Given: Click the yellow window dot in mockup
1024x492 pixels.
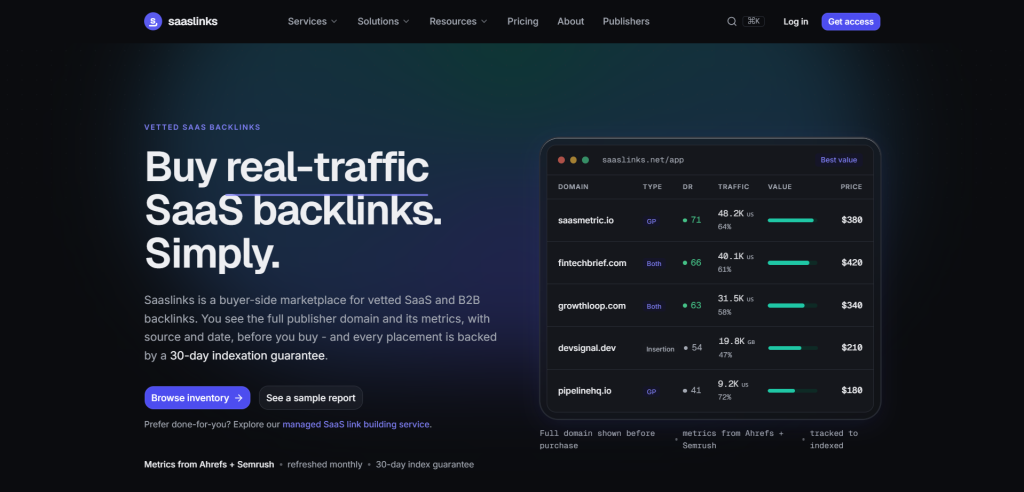Looking at the screenshot, I should [x=573, y=160].
